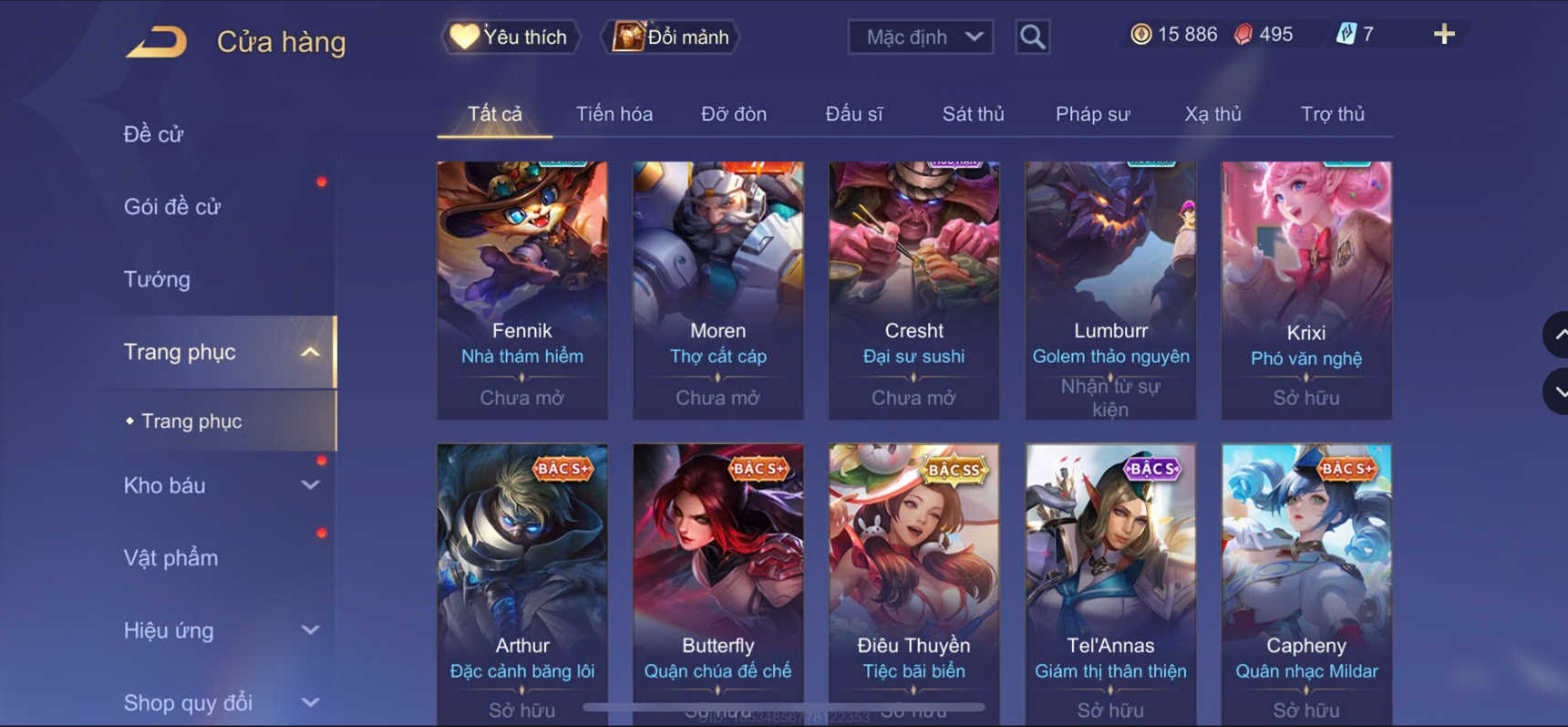The image size is (1568, 727).
Task: Select the Tiến hóa tab
Action: click(614, 114)
